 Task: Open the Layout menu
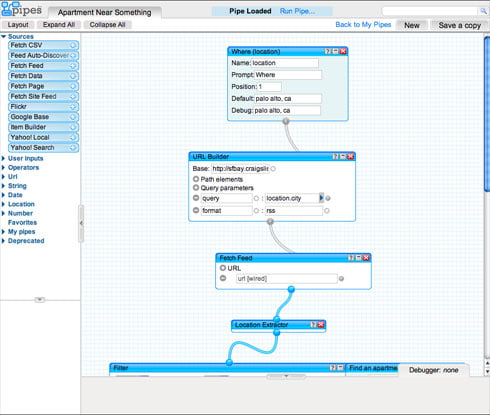18,25
